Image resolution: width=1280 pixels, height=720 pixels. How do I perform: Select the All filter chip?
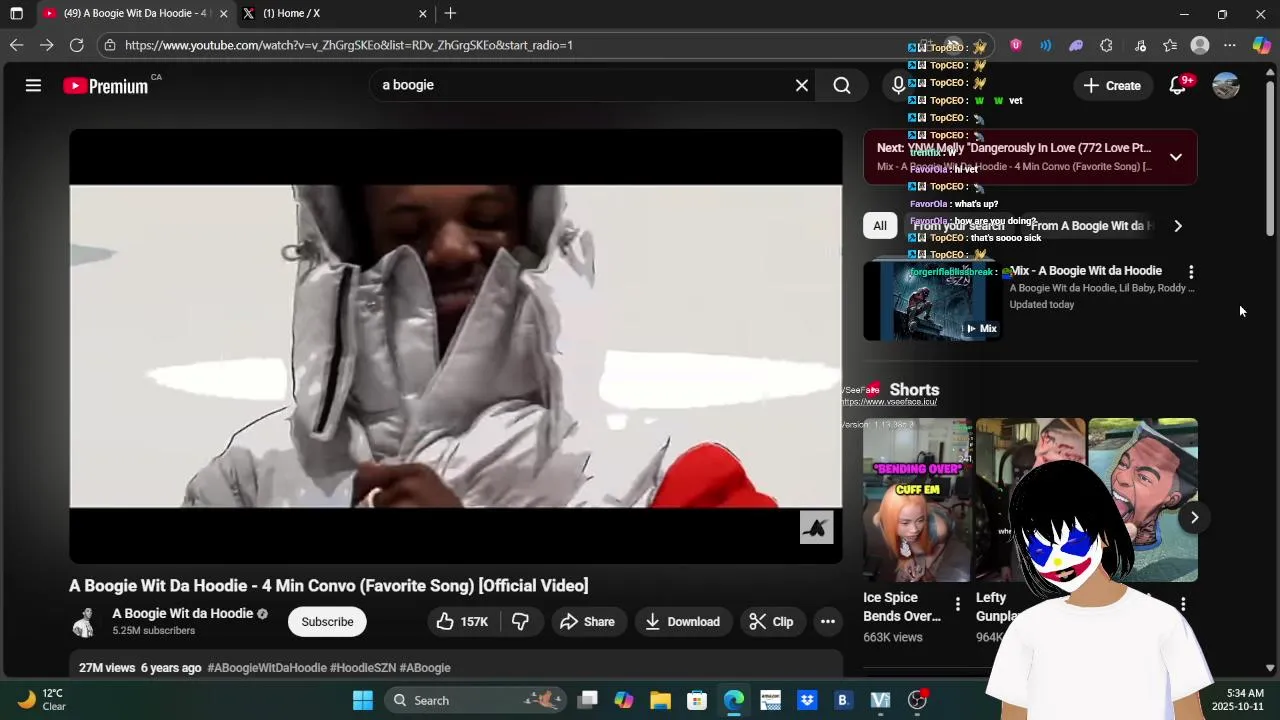[879, 226]
